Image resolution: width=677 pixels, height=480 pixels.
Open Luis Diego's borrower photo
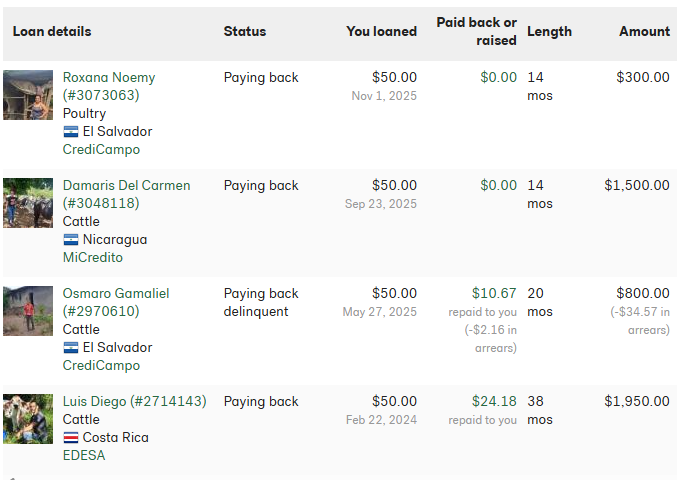(x=28, y=419)
